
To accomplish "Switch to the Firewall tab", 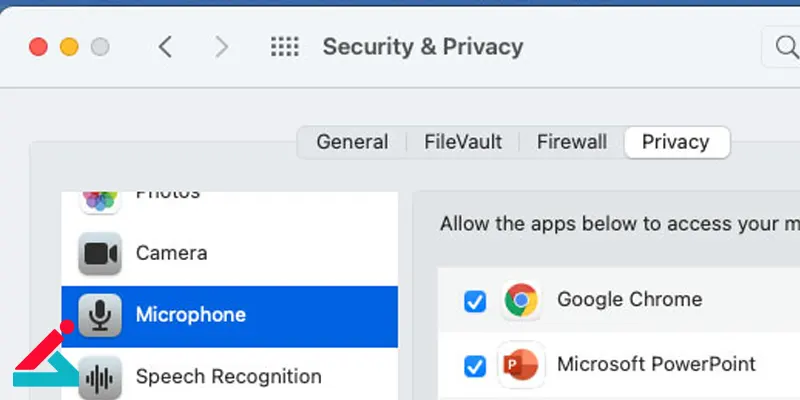I will pyautogui.click(x=572, y=142).
